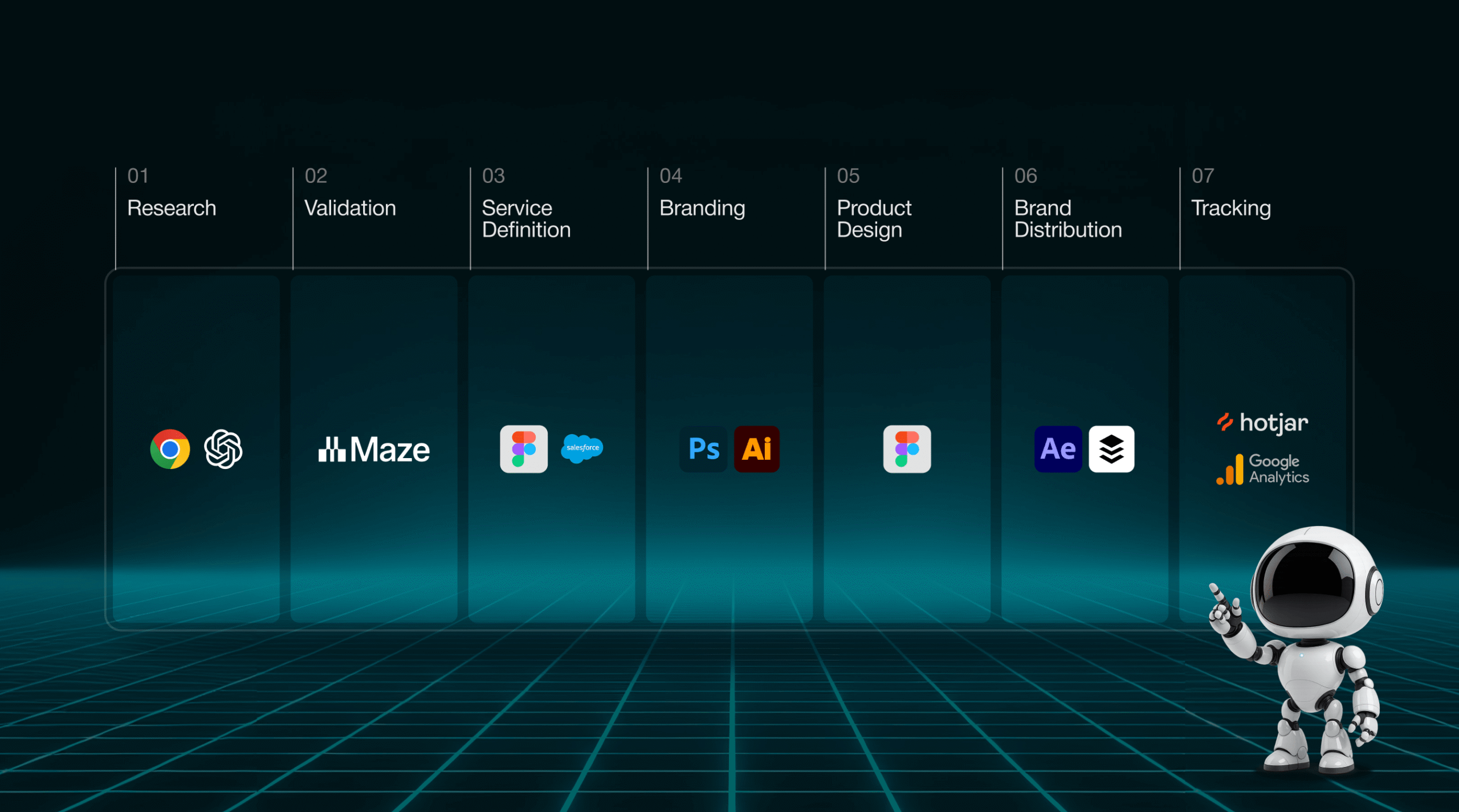The image size is (1459, 812).
Task: Click the Buffer stacked layers icon
Action: click(x=1111, y=449)
